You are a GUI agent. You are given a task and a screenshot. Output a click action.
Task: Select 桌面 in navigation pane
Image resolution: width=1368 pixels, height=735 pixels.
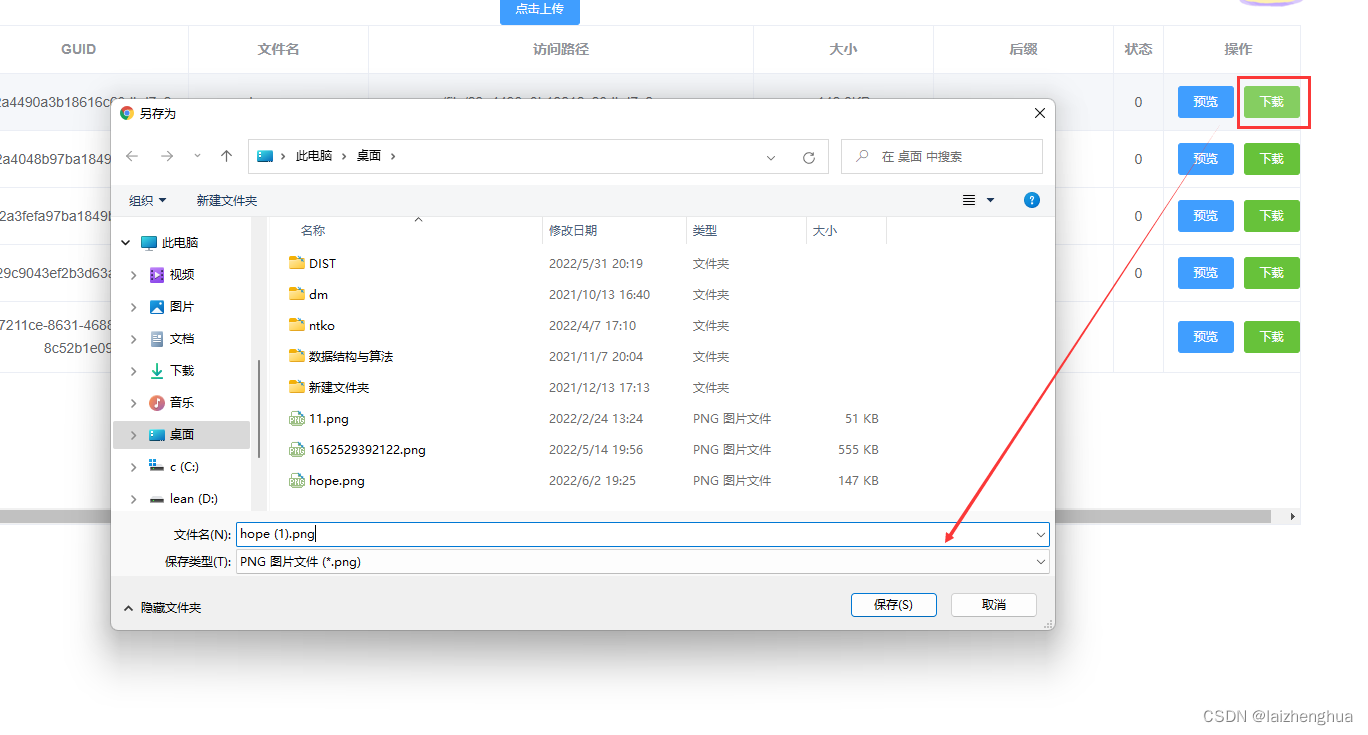182,435
